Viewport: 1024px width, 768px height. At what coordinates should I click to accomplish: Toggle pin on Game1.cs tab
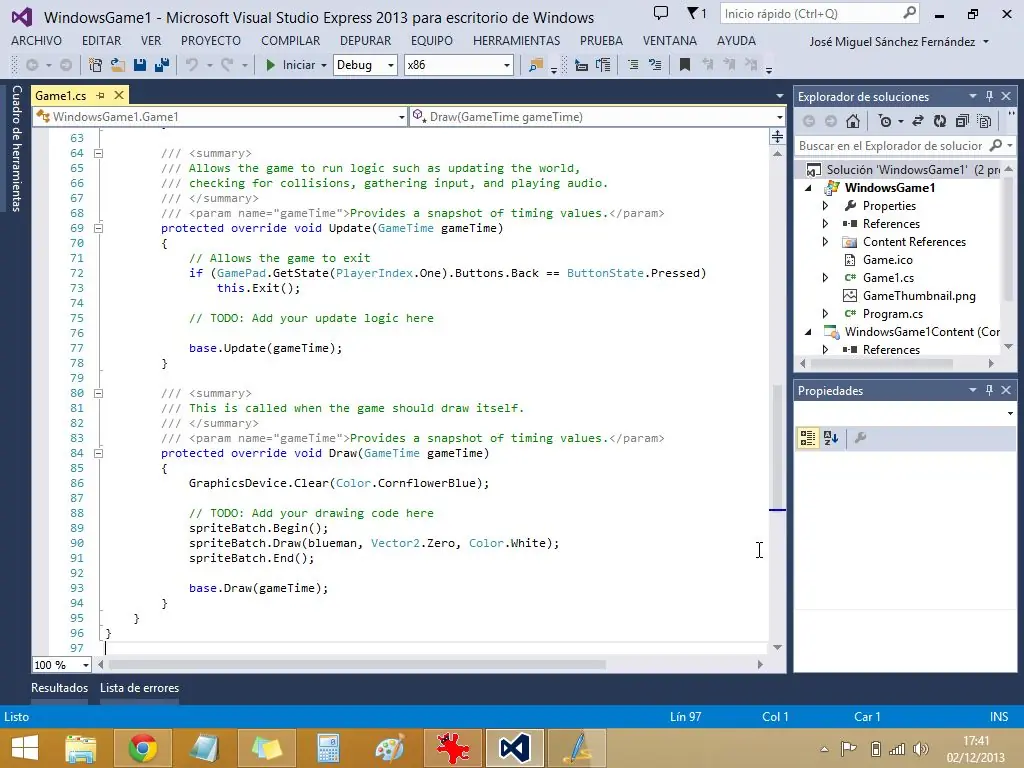pos(99,96)
